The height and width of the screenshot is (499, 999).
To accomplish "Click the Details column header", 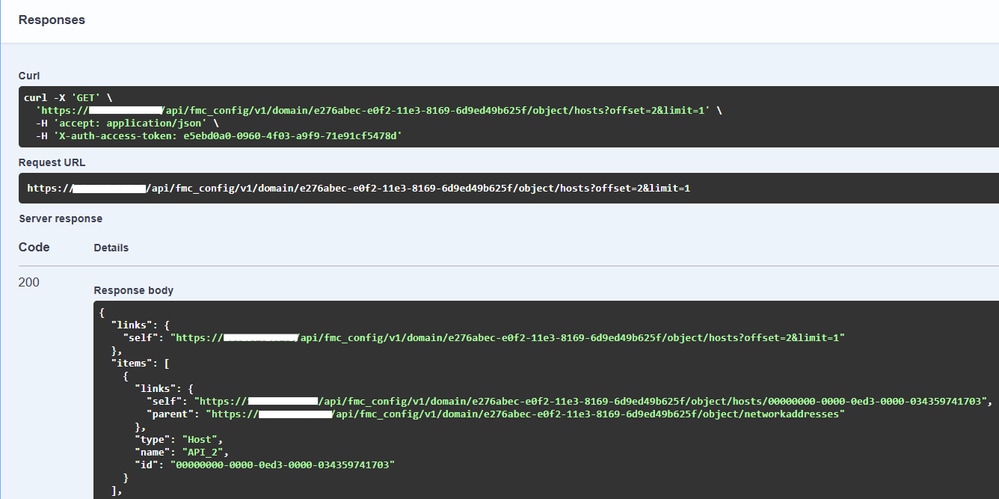I will (x=111, y=248).
